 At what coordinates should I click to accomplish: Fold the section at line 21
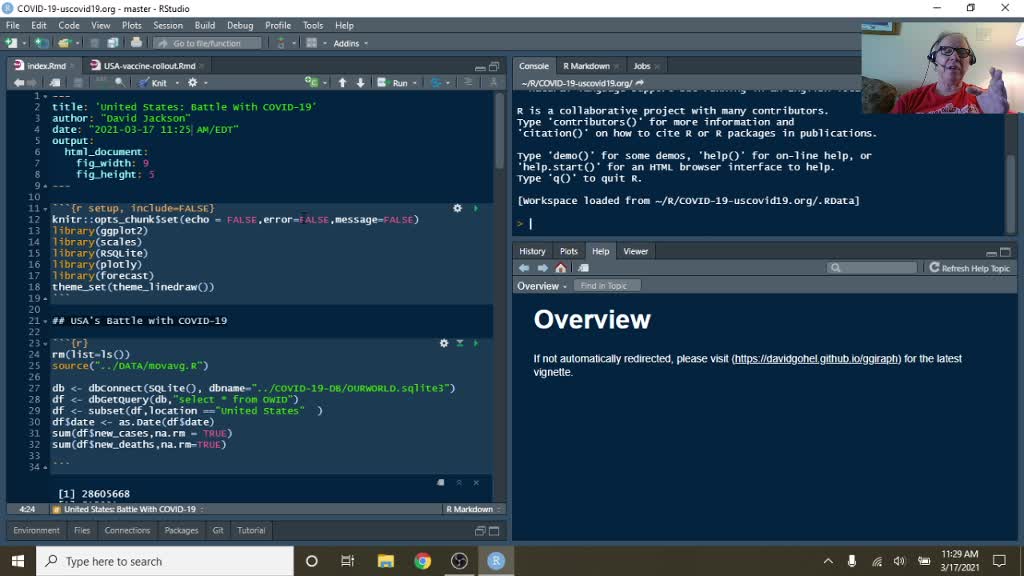pyautogui.click(x=45, y=321)
